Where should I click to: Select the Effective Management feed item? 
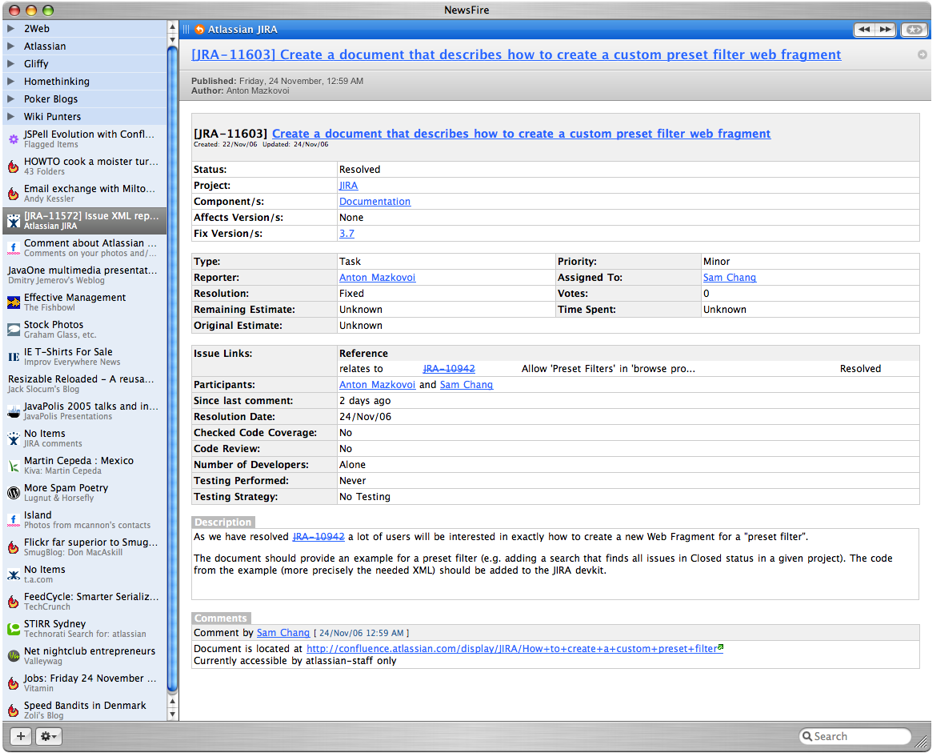pyautogui.click(x=75, y=302)
